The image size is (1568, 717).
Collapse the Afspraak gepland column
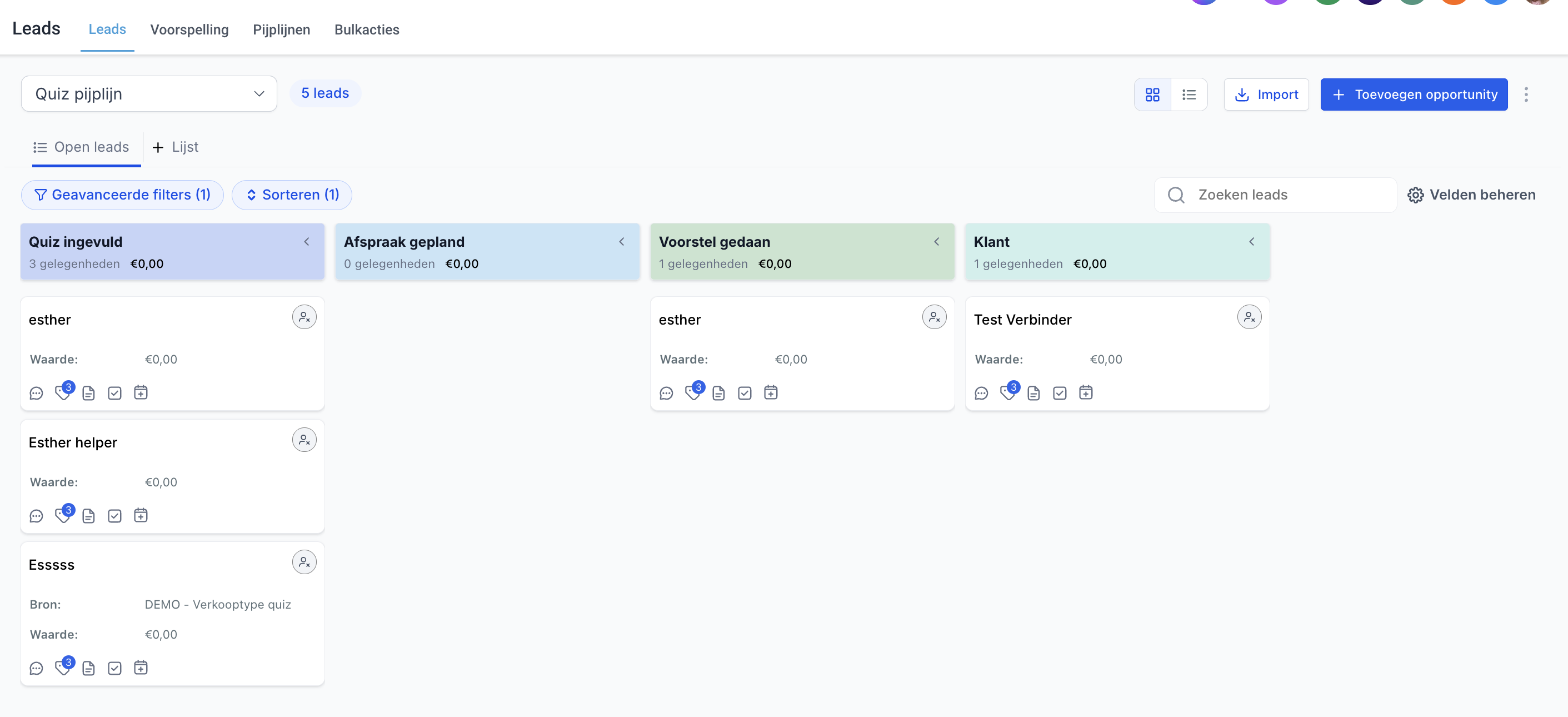click(622, 242)
